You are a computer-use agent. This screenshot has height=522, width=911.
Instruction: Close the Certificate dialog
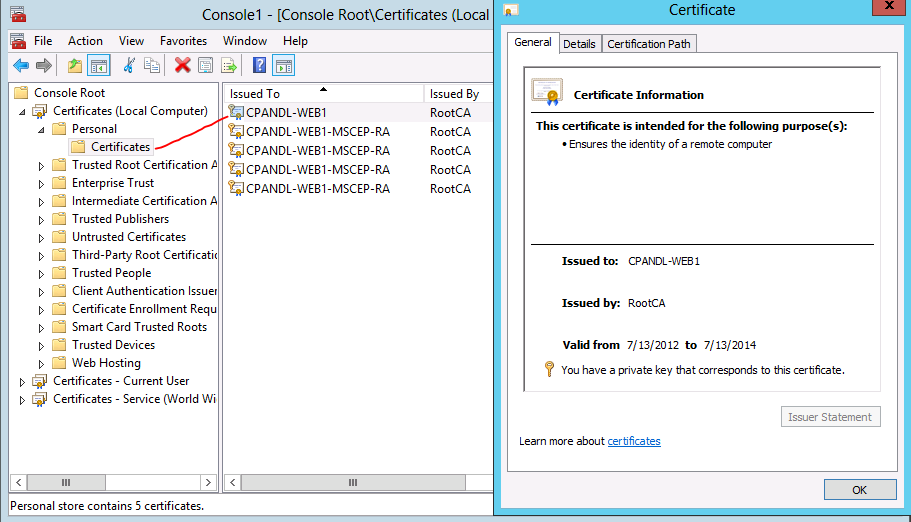pyautogui.click(x=889, y=6)
